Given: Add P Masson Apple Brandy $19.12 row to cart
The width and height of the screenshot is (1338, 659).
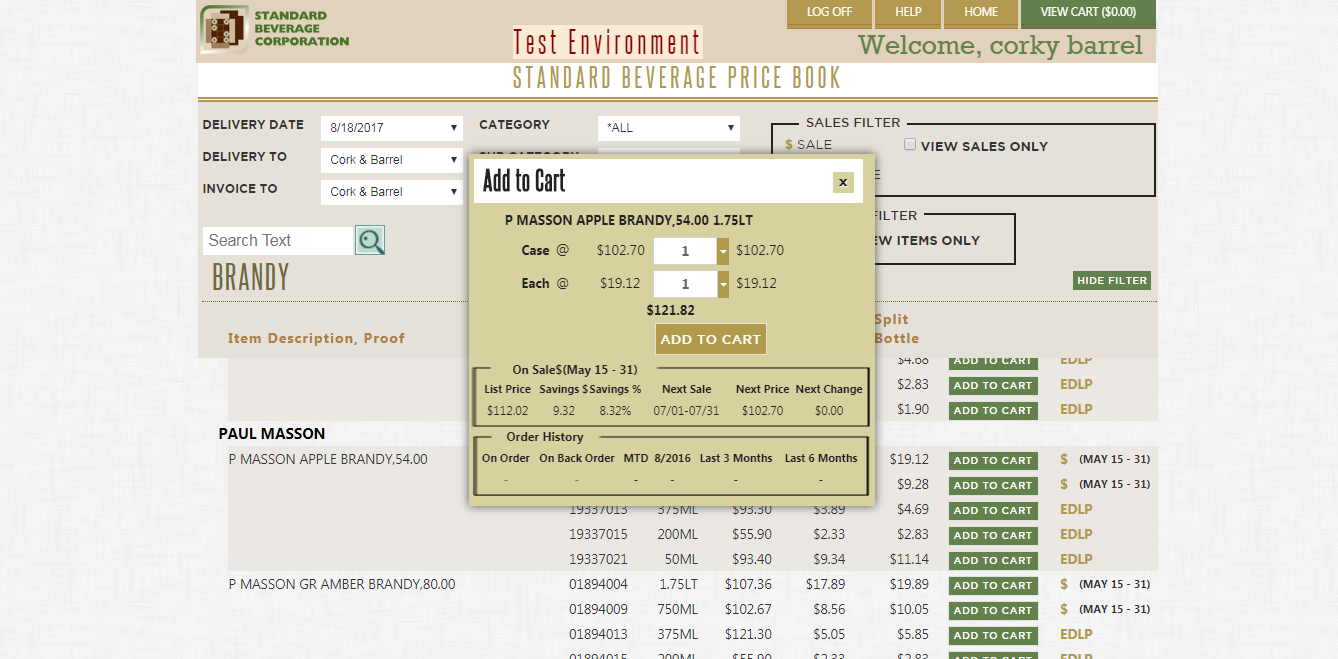Looking at the screenshot, I should point(992,461).
